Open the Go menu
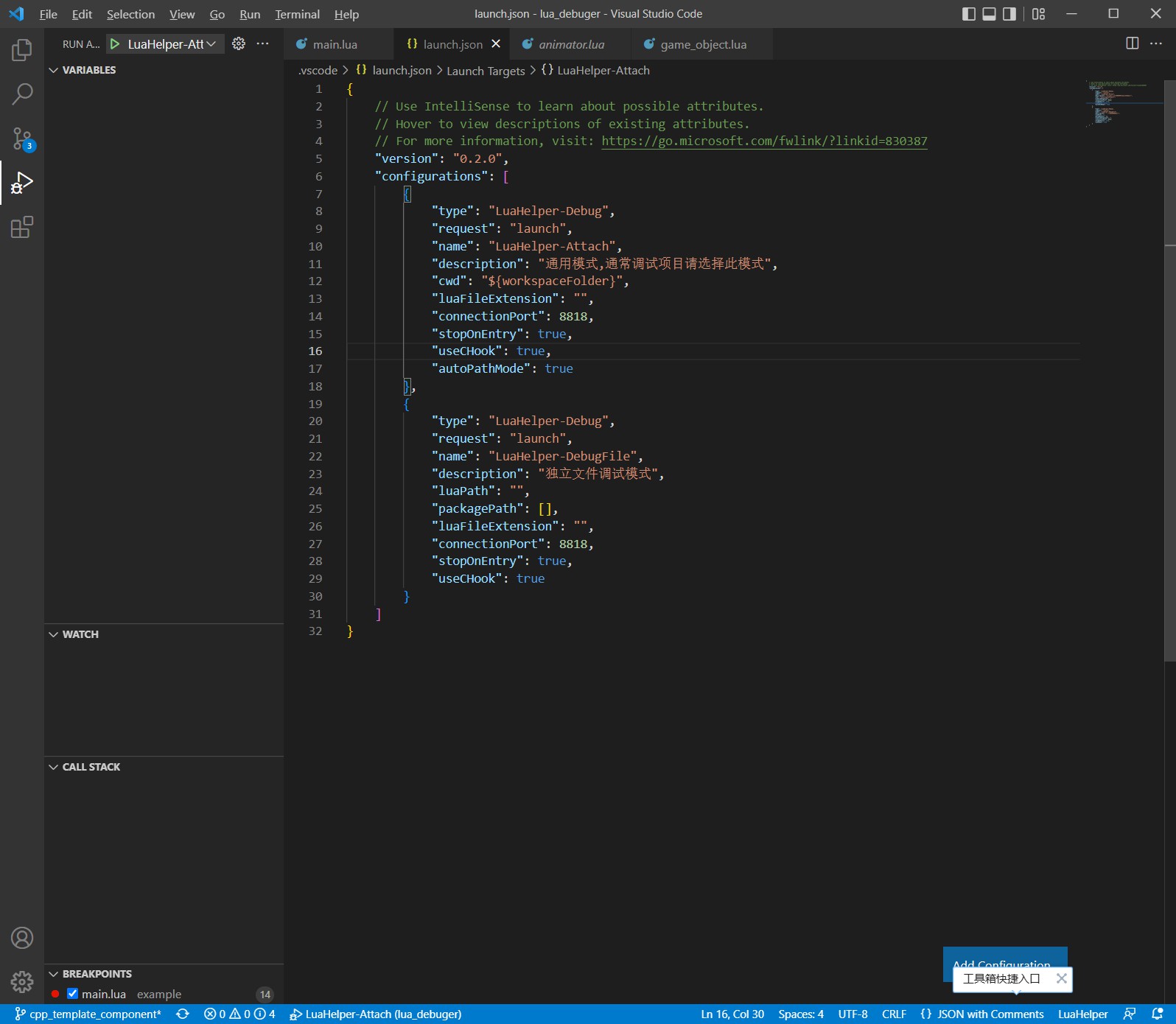 point(217,14)
